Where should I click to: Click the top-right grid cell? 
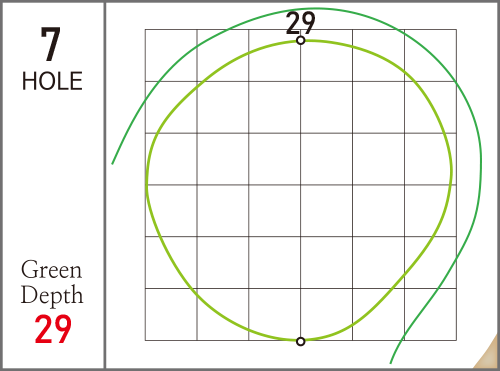[430, 55]
